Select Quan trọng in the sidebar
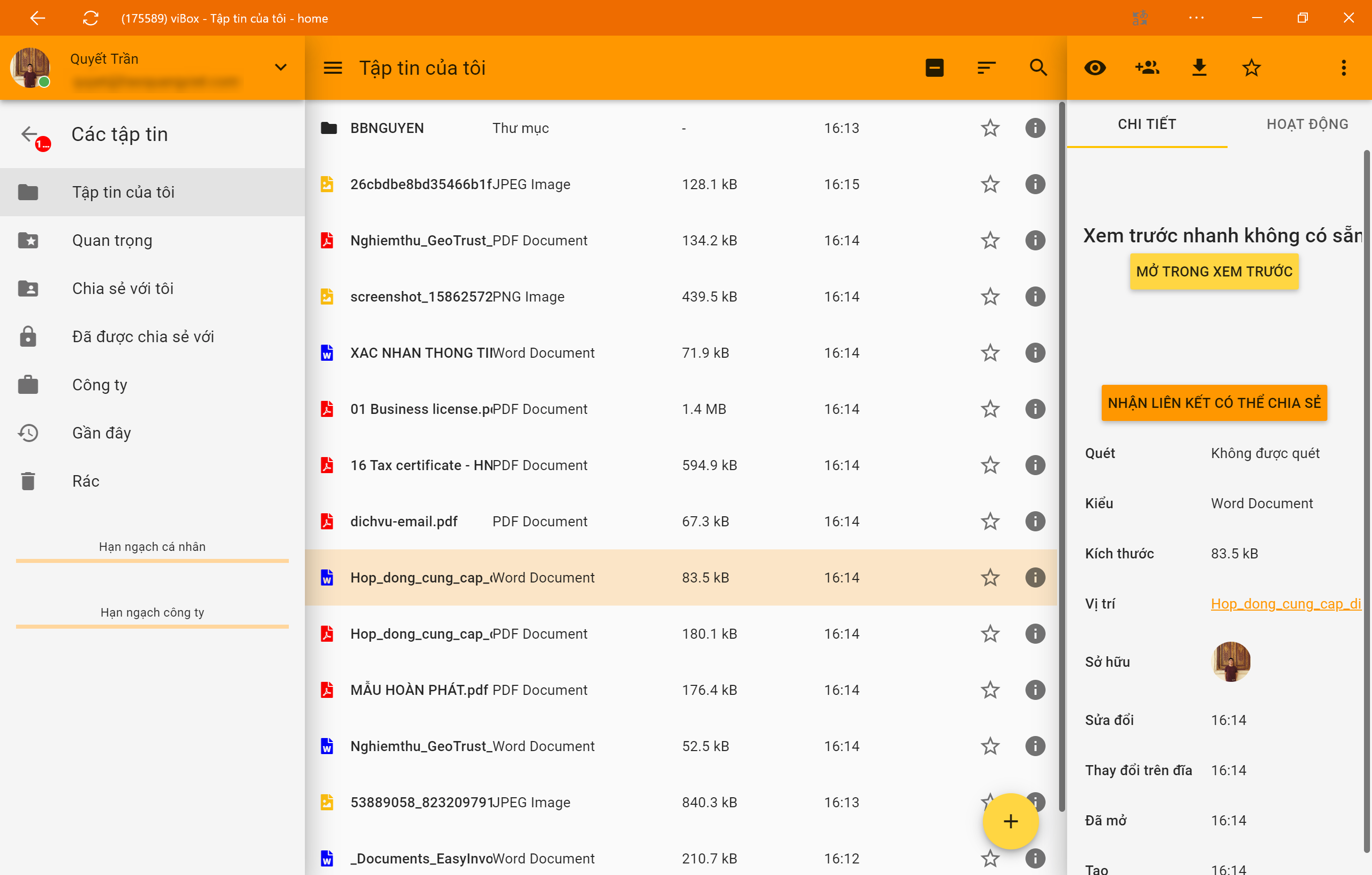The image size is (1372, 875). (x=112, y=240)
